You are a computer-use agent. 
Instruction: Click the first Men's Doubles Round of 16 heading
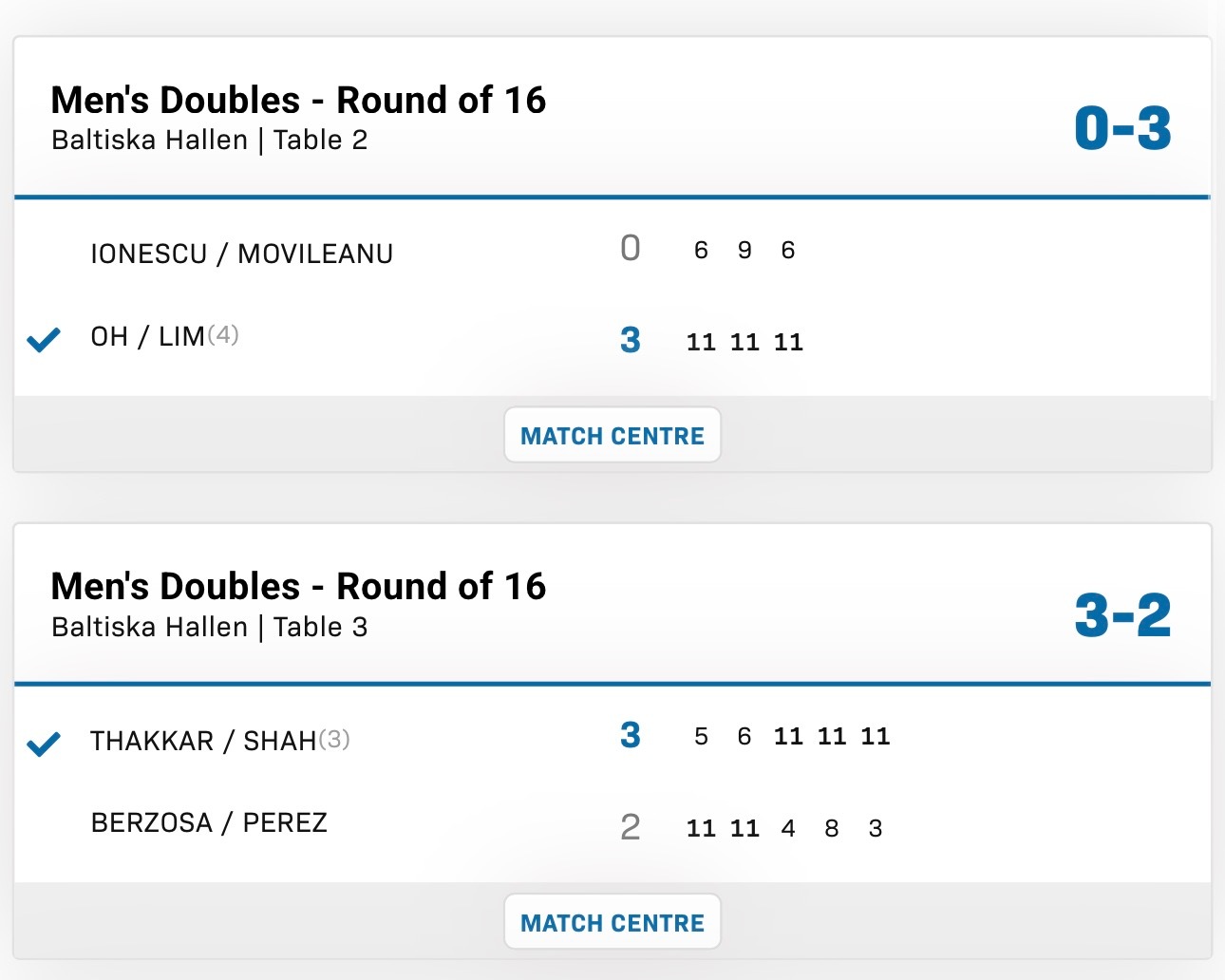298,100
